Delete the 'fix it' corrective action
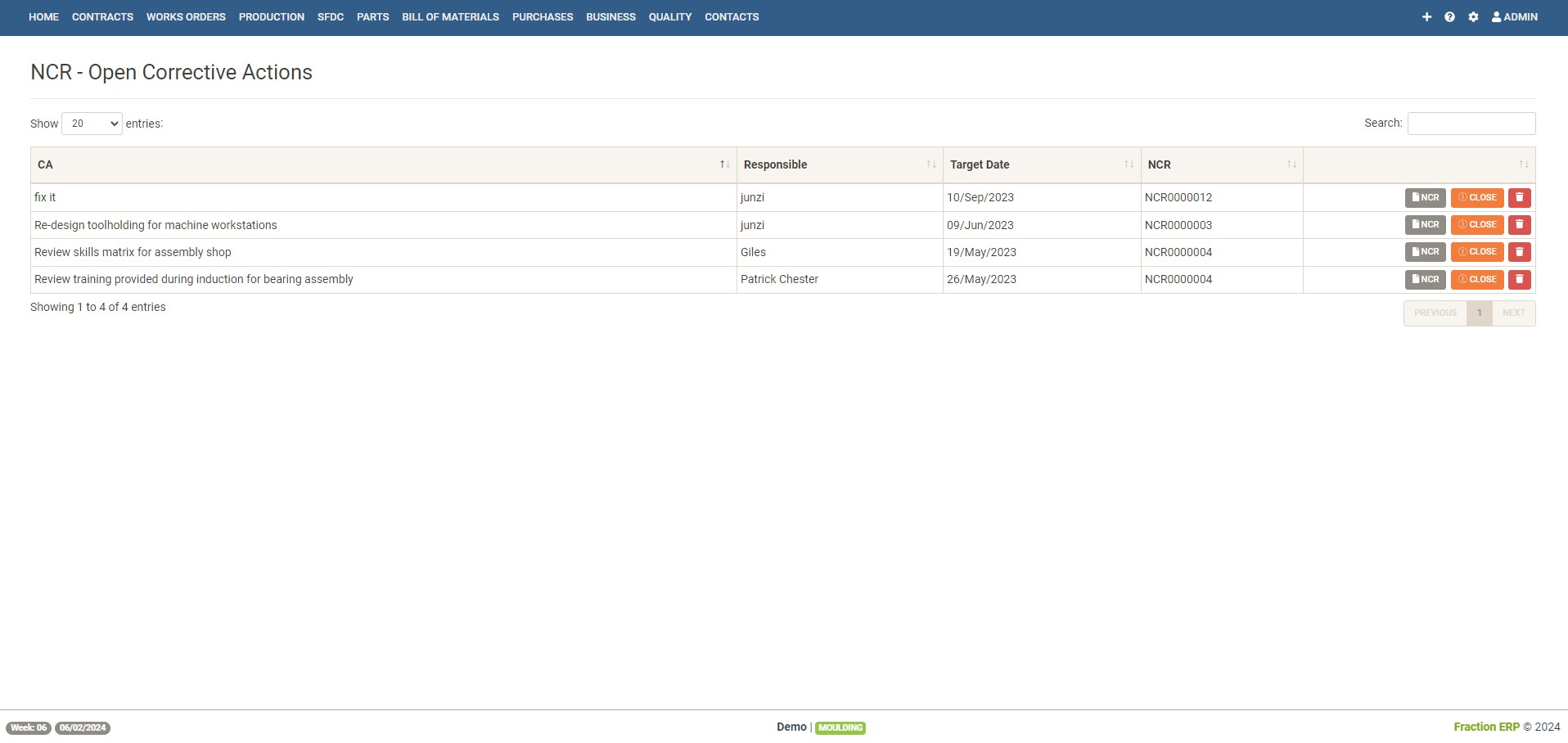1568x743 pixels. [1519, 198]
